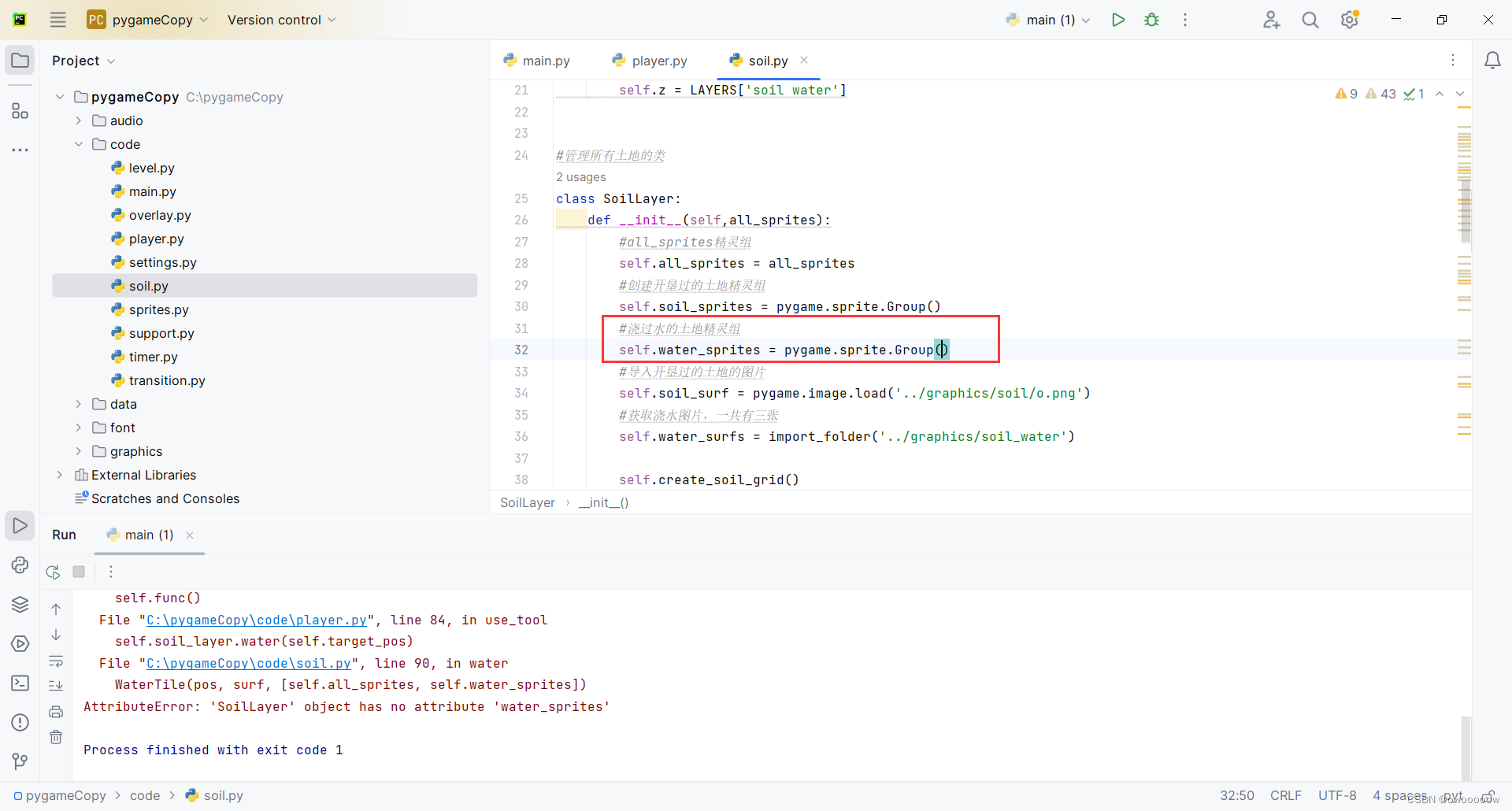Follow the player.py traceback link
1512x811 pixels.
255,620
